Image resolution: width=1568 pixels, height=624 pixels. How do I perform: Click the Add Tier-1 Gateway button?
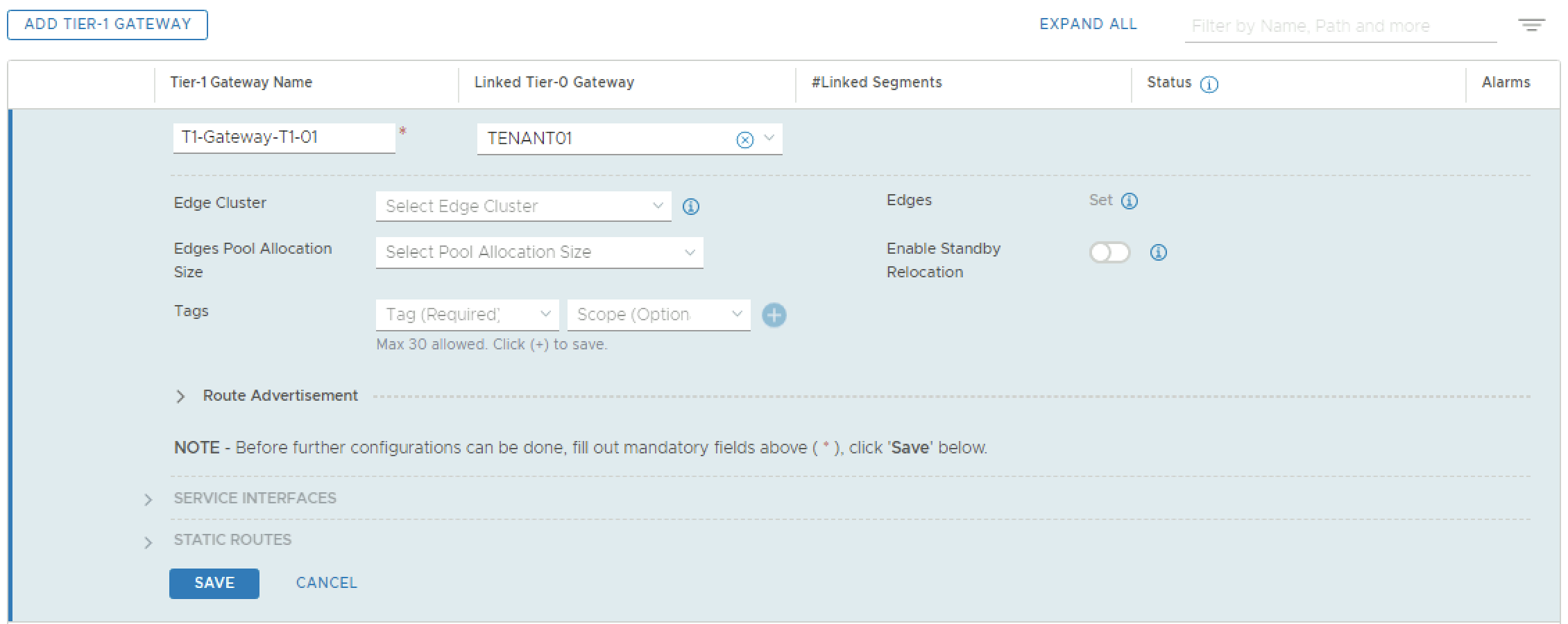[x=108, y=24]
